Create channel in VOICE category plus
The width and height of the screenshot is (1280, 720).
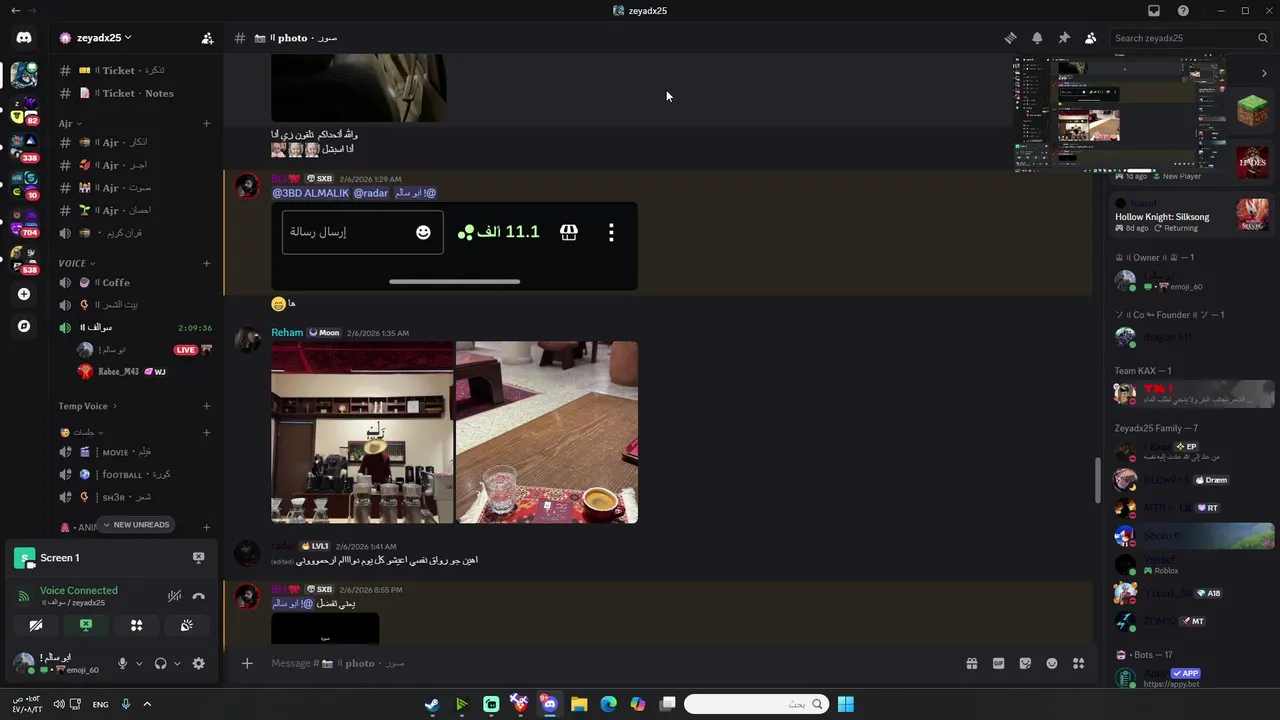206,264
